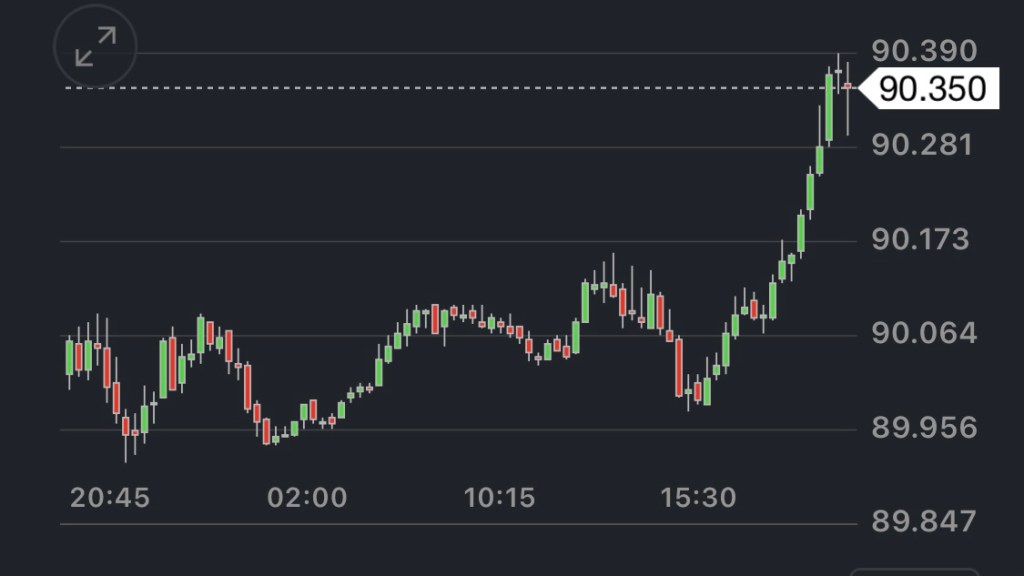
Task: Select the 90.173 price axis label
Action: pos(922,240)
